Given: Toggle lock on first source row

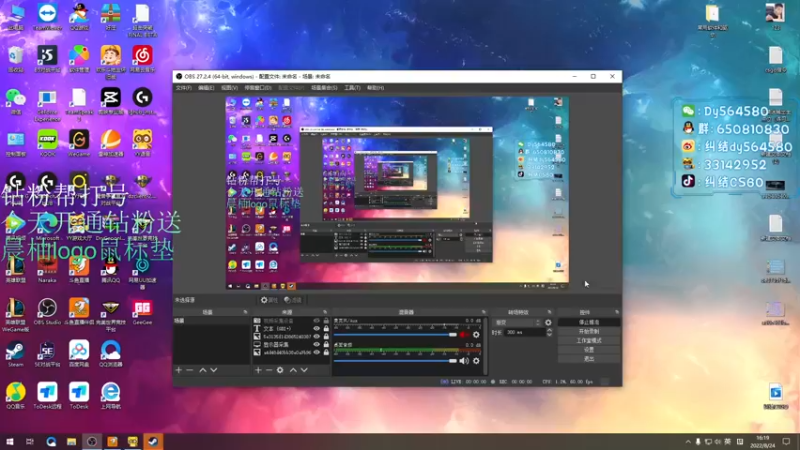Looking at the screenshot, I should (x=326, y=321).
